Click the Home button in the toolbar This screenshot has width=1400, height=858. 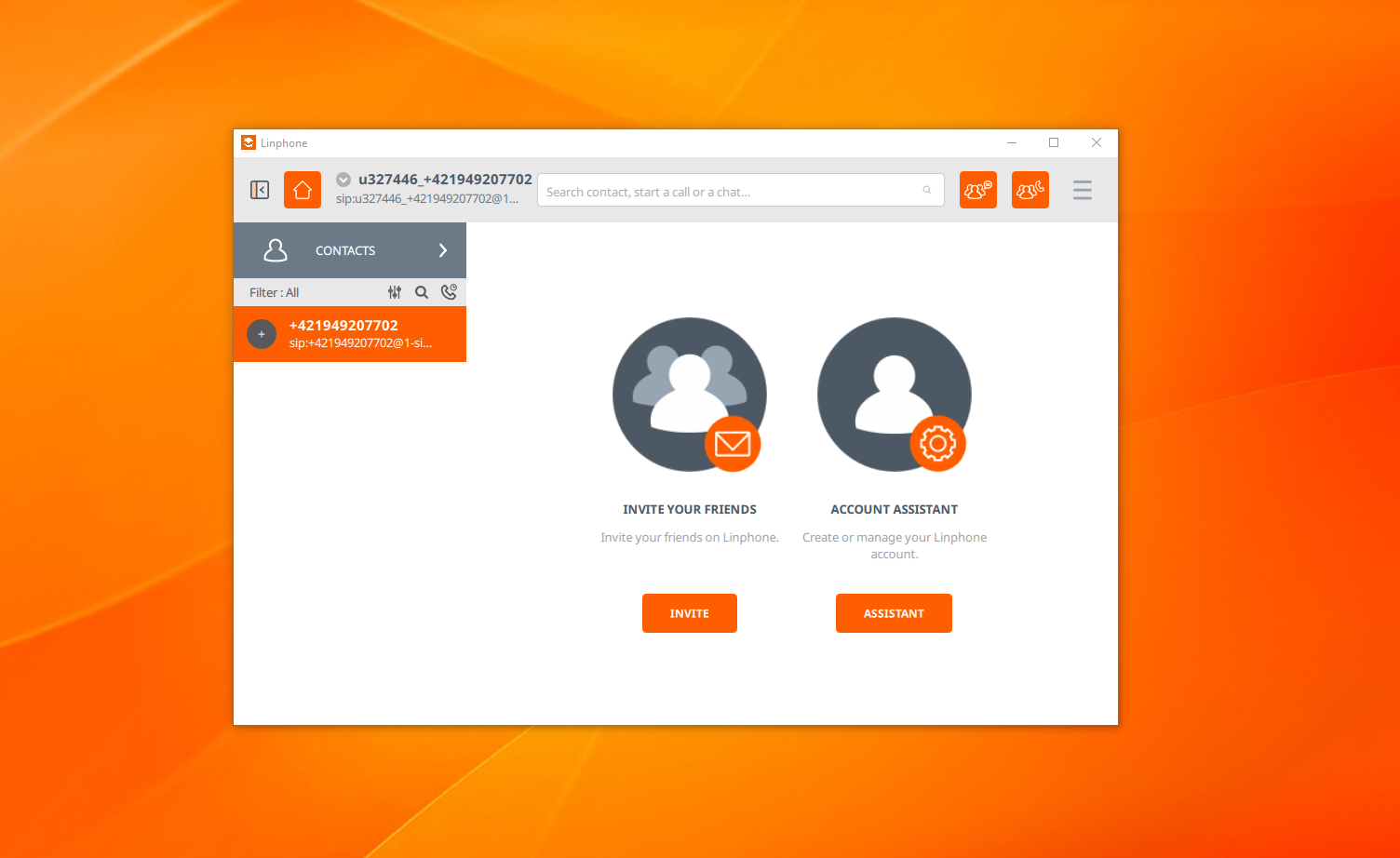[303, 190]
